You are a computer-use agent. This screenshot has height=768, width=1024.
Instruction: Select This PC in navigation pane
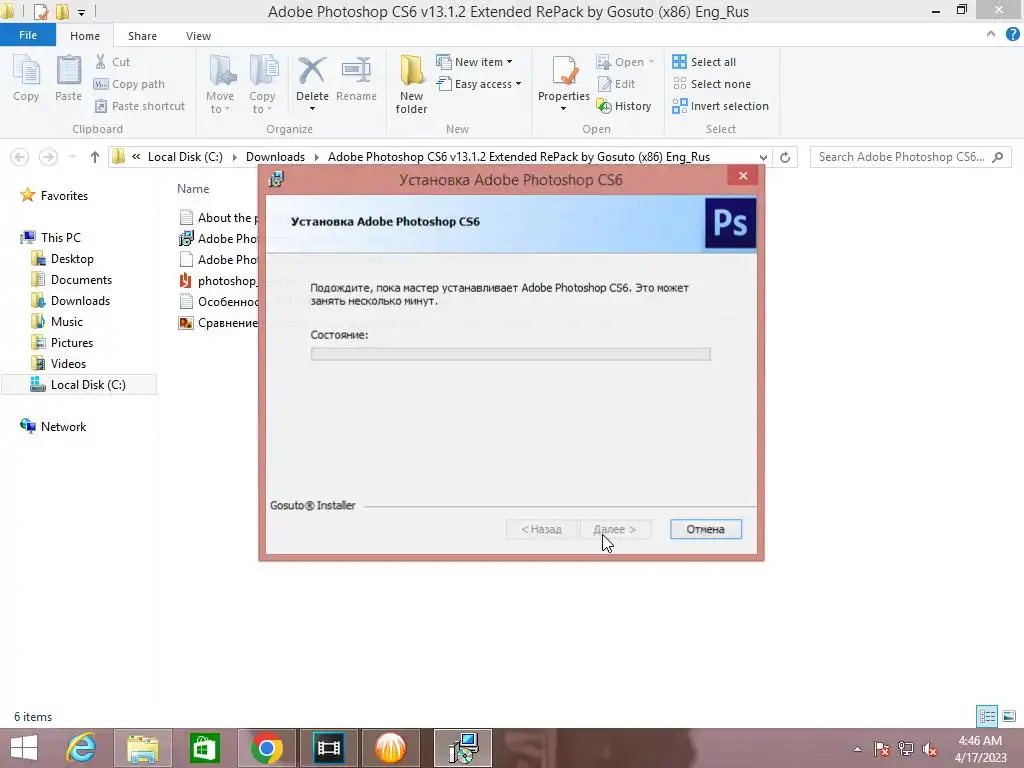click(51, 238)
